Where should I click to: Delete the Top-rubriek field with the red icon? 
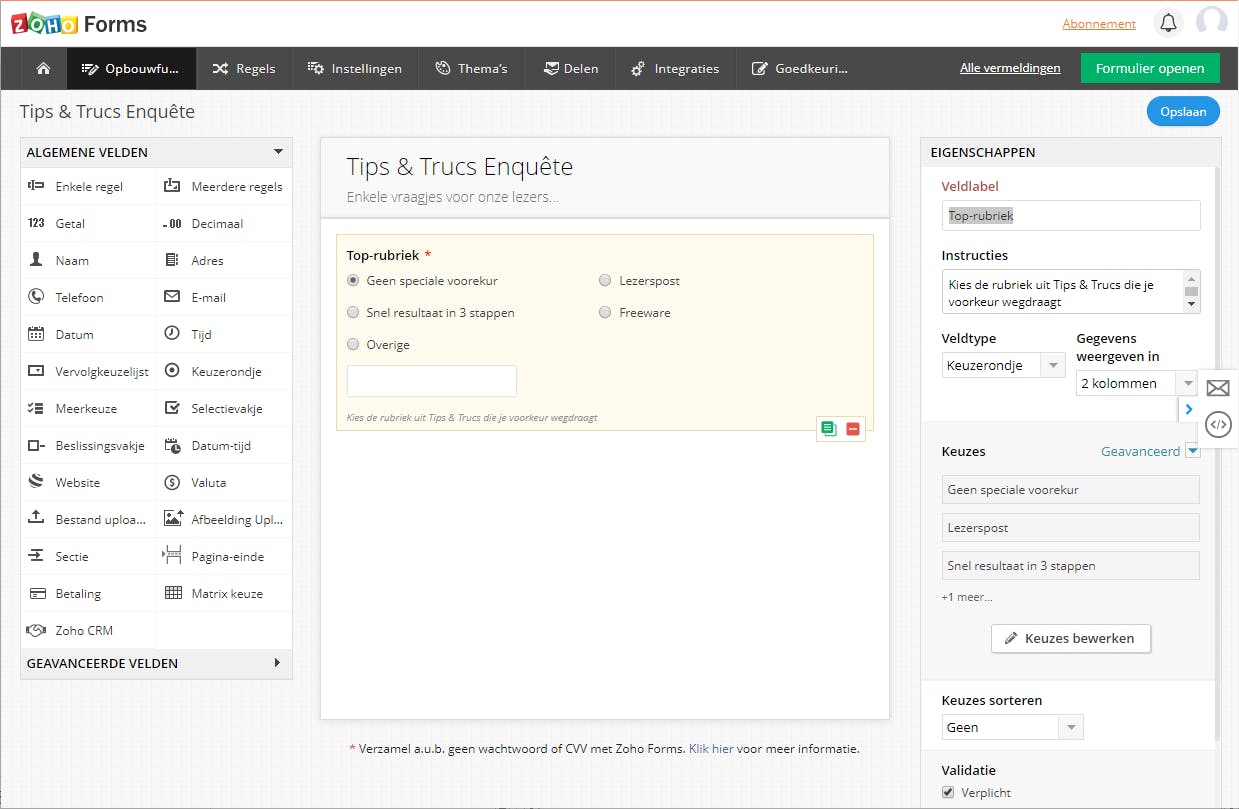853,429
